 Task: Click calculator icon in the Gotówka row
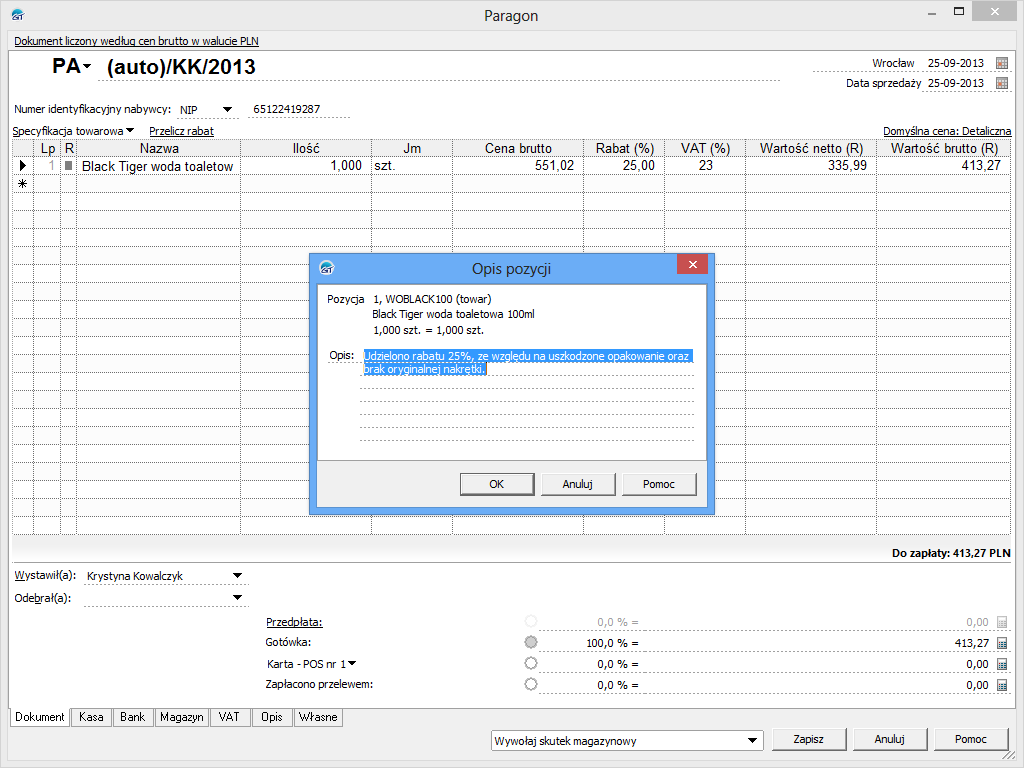(x=1002, y=643)
